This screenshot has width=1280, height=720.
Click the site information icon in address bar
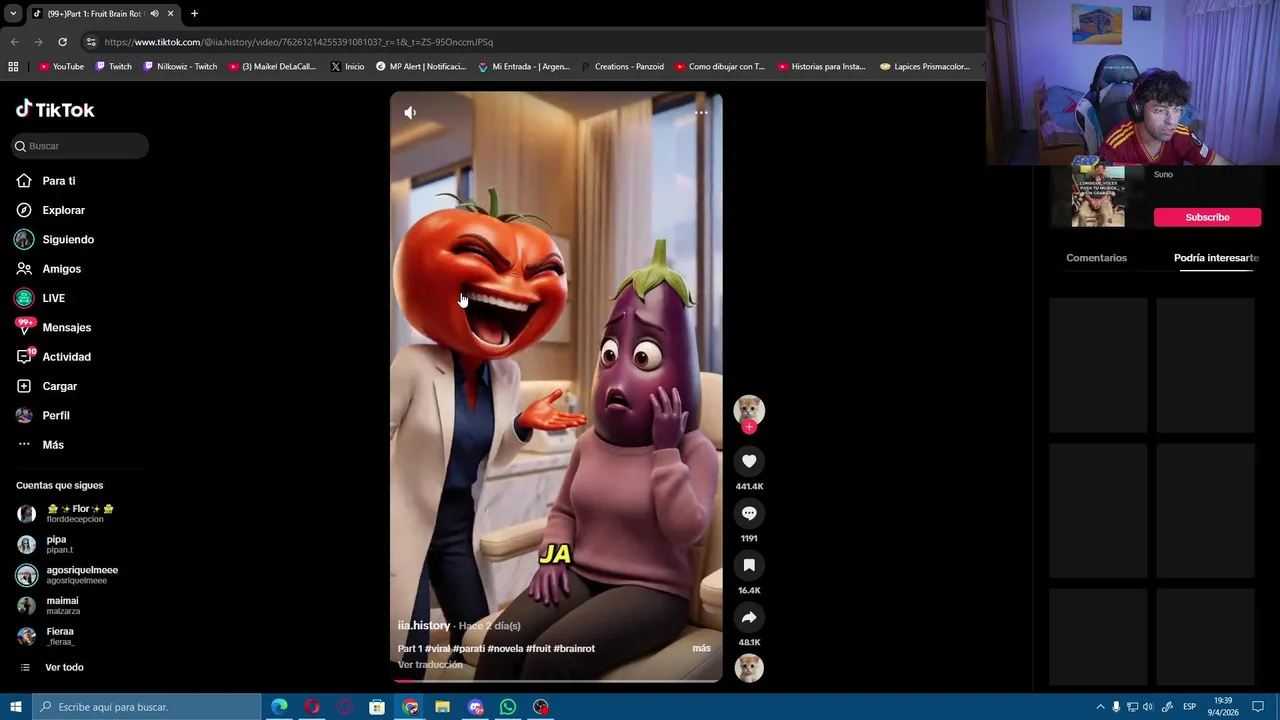click(x=91, y=42)
